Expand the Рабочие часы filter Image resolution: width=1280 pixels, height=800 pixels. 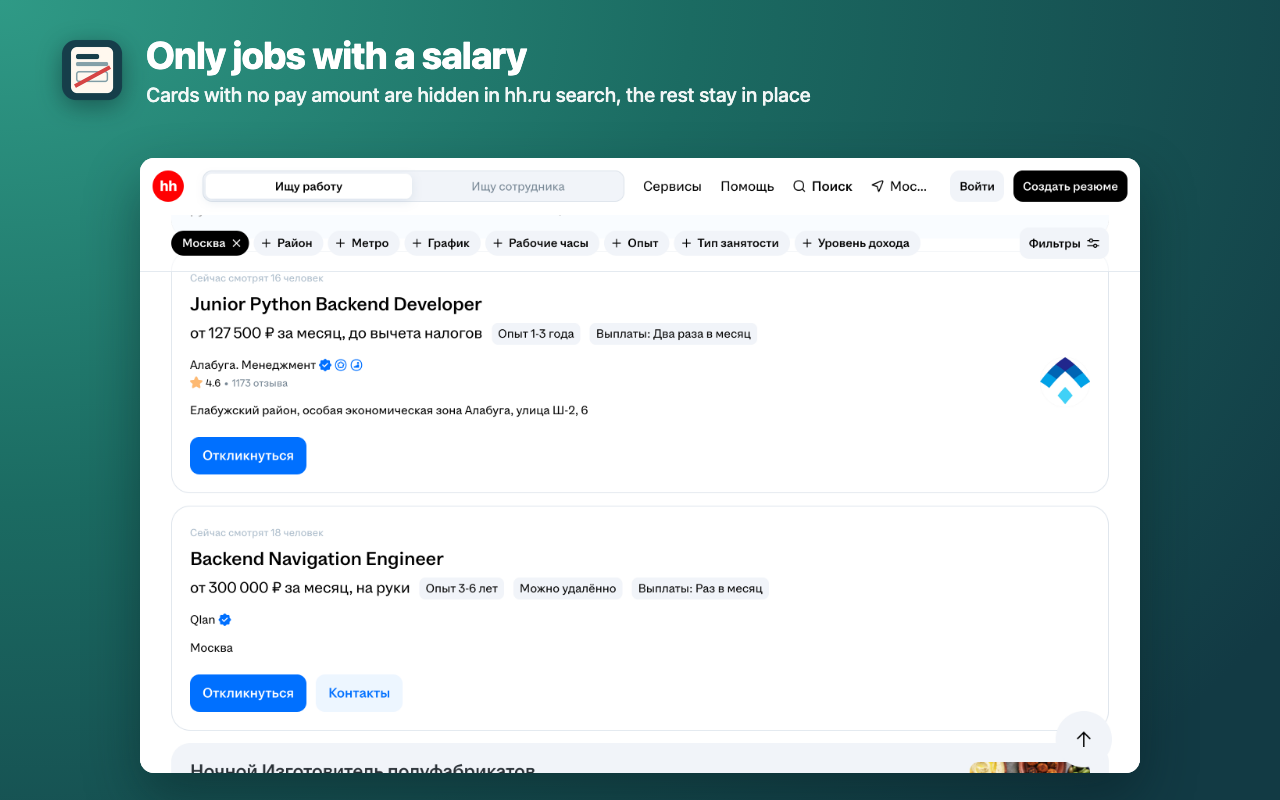pos(542,243)
